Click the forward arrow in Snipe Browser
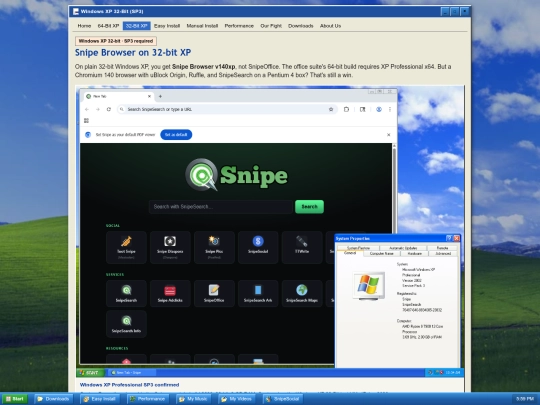Screen dimensions: 540x405 pos(98,109)
